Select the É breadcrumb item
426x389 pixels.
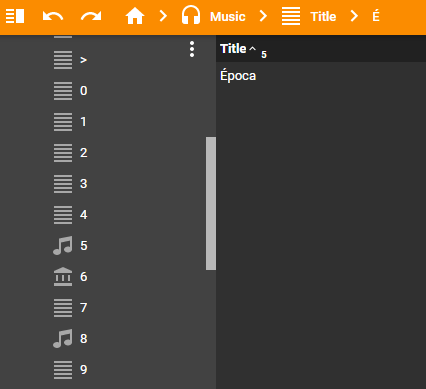point(376,16)
